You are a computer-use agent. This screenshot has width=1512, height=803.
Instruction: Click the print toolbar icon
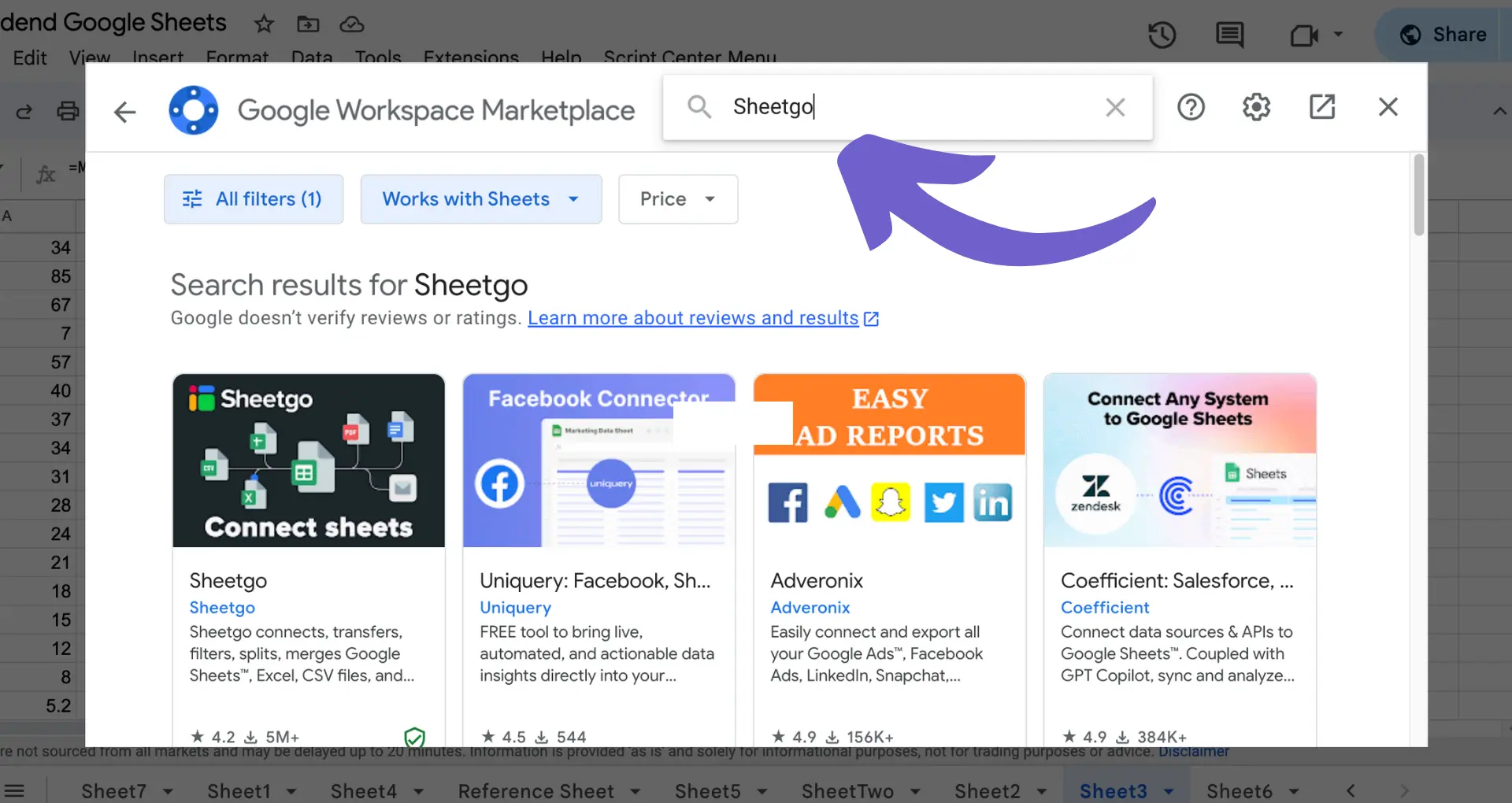(69, 111)
